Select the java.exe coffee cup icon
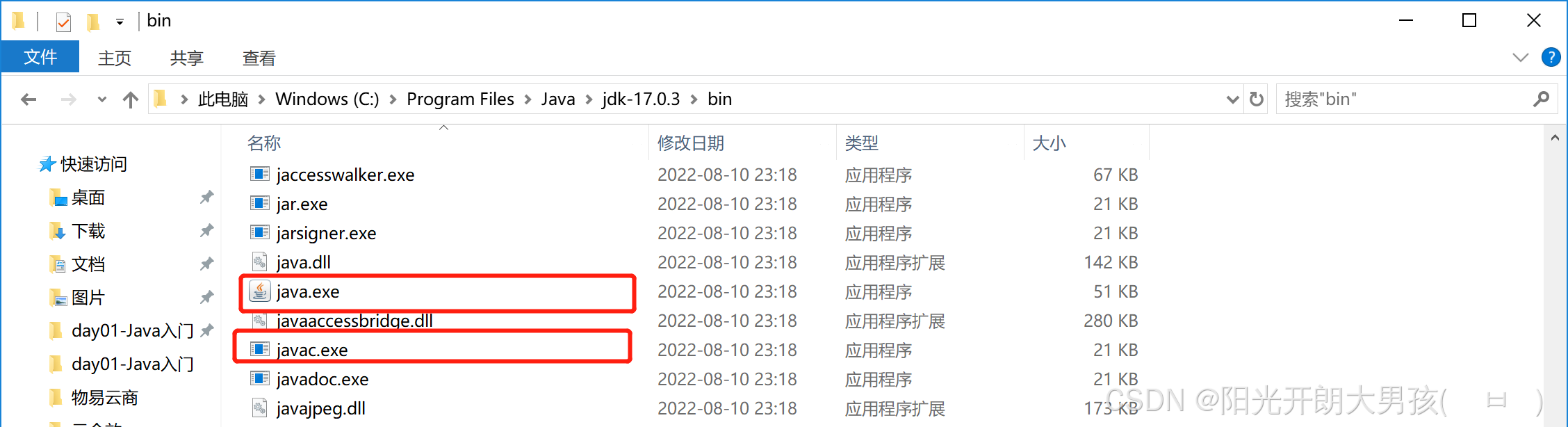The height and width of the screenshot is (427, 1568). click(260, 291)
